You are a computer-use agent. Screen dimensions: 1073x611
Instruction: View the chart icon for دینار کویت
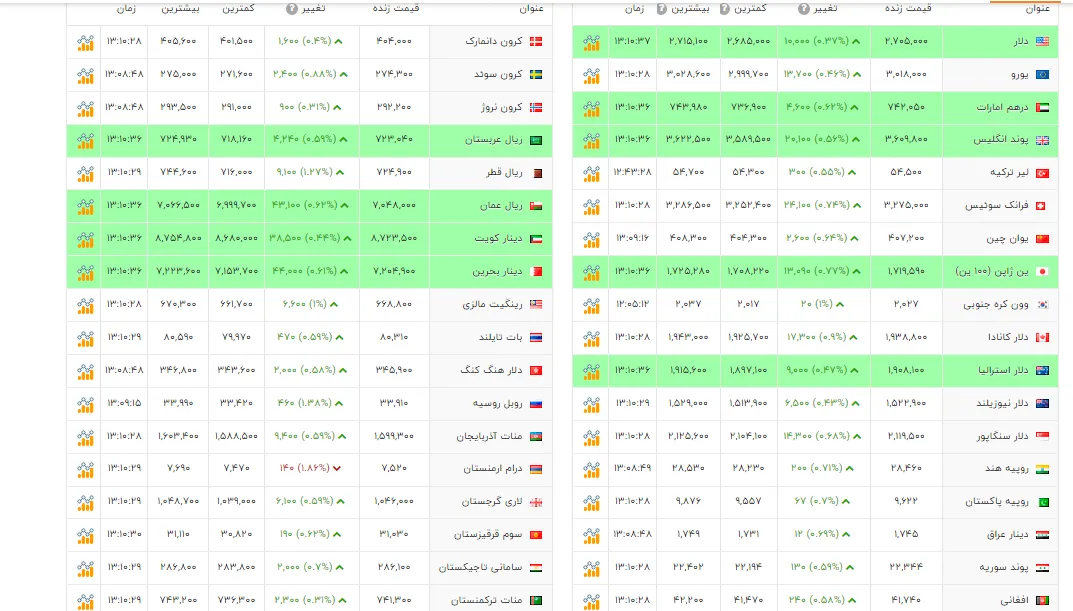pos(86,239)
